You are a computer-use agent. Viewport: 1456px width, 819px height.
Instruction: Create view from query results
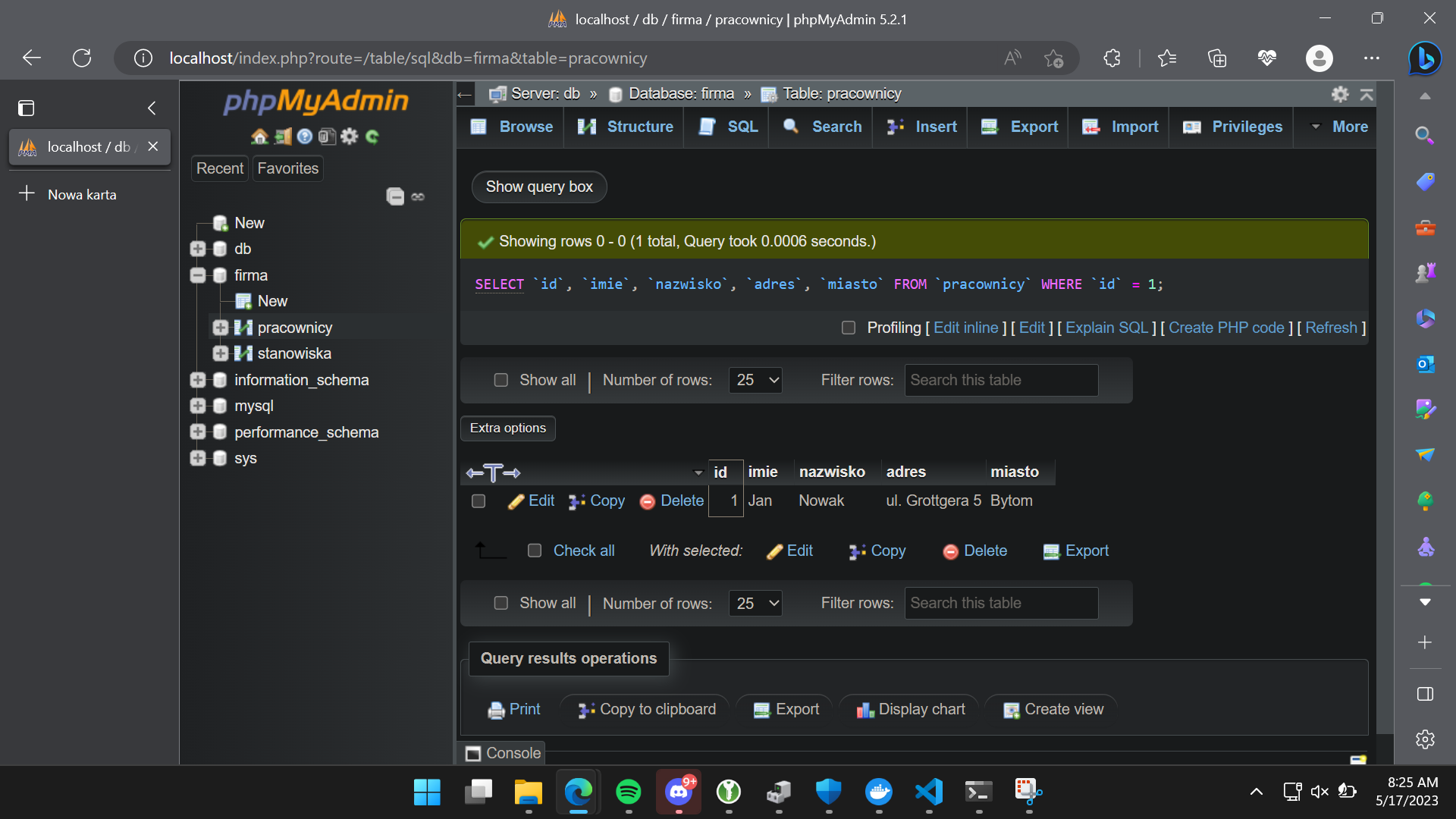point(1053,710)
